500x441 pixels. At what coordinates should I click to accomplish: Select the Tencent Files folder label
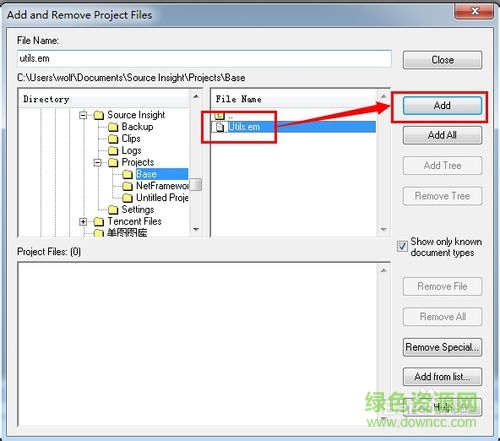(134, 222)
